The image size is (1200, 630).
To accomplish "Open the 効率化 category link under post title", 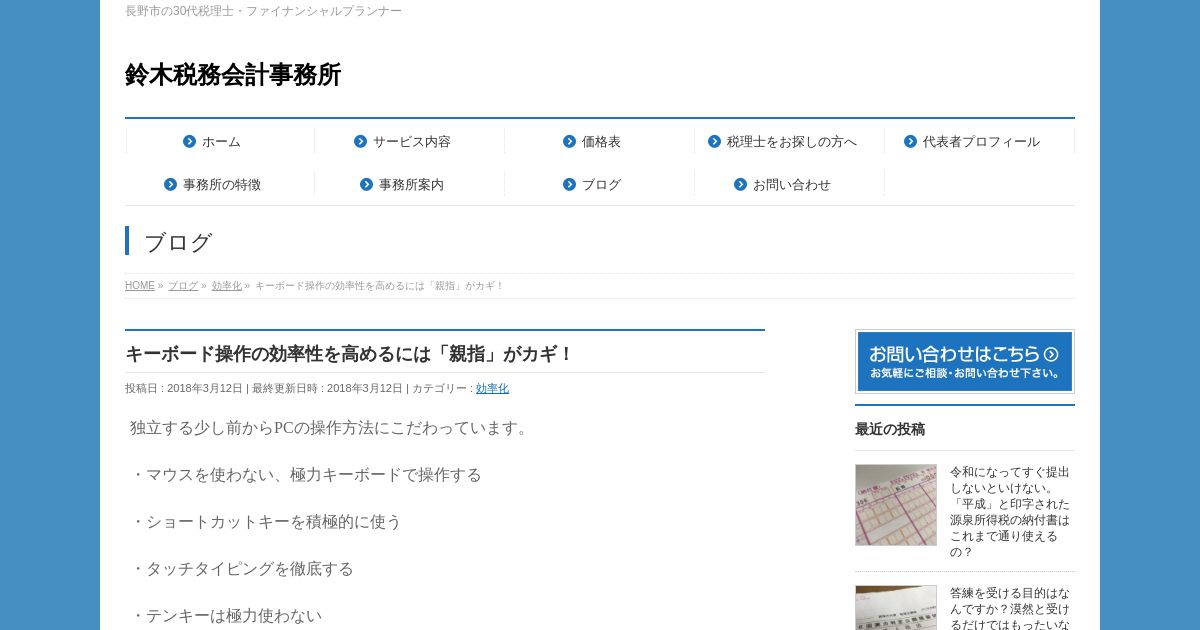I will click(492, 388).
